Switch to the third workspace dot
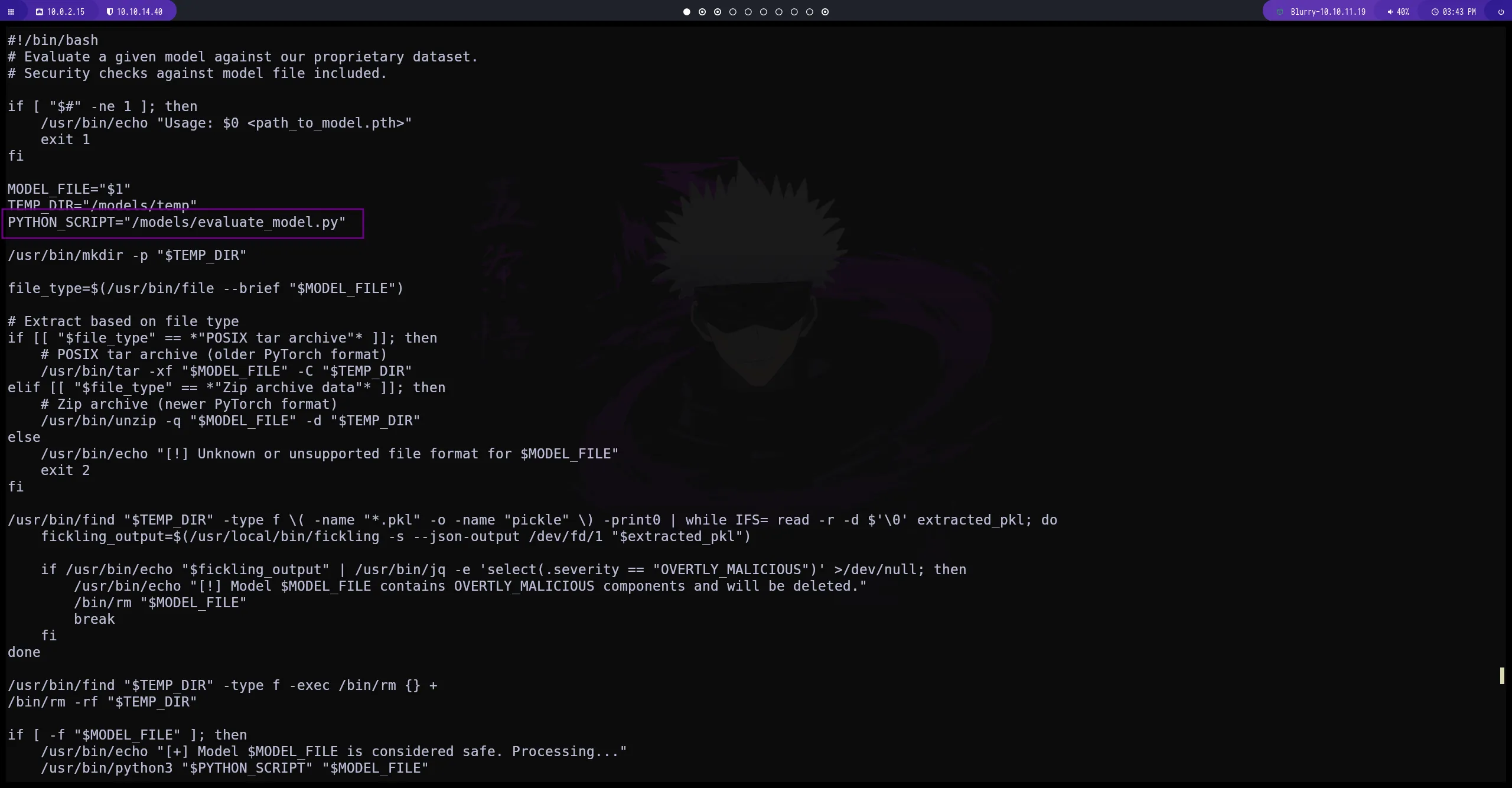The width and height of the screenshot is (1512, 788). point(717,12)
